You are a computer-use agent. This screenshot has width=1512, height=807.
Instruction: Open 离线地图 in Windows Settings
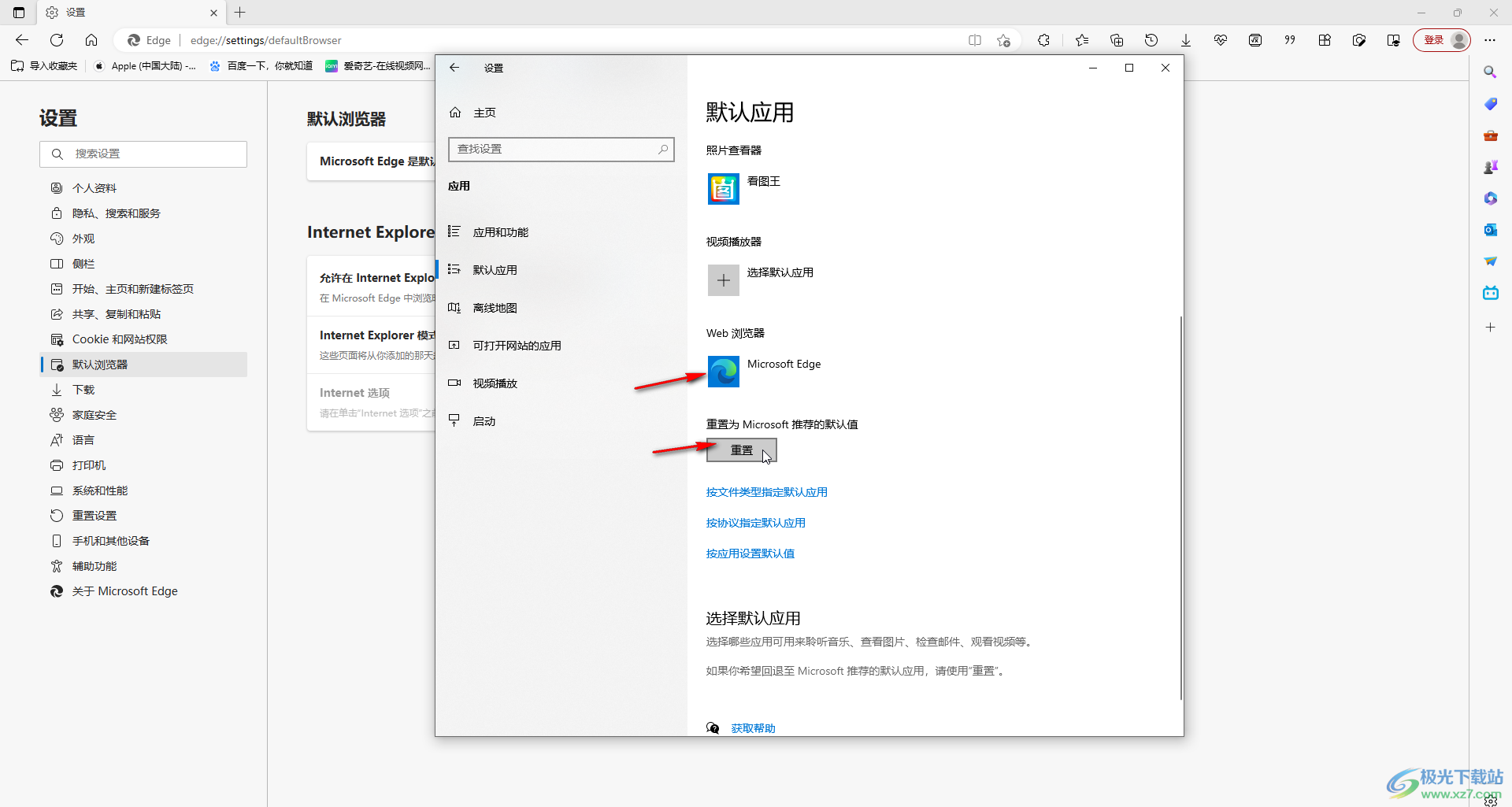coord(561,308)
